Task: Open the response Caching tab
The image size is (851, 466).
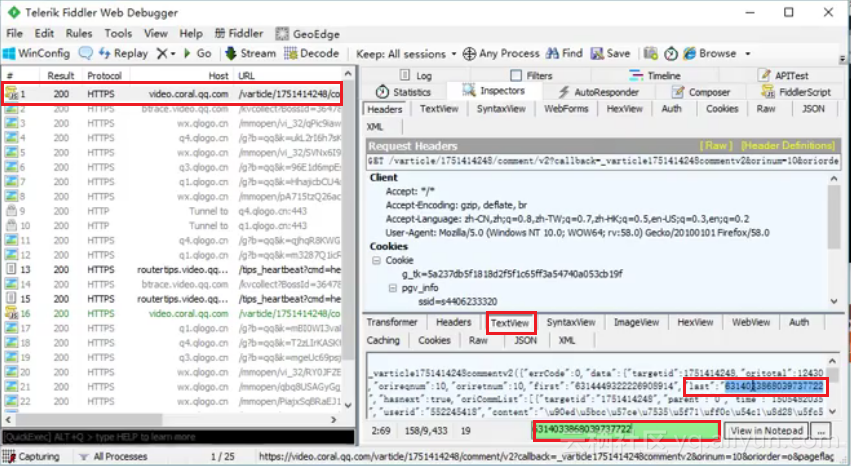Action: [383, 340]
